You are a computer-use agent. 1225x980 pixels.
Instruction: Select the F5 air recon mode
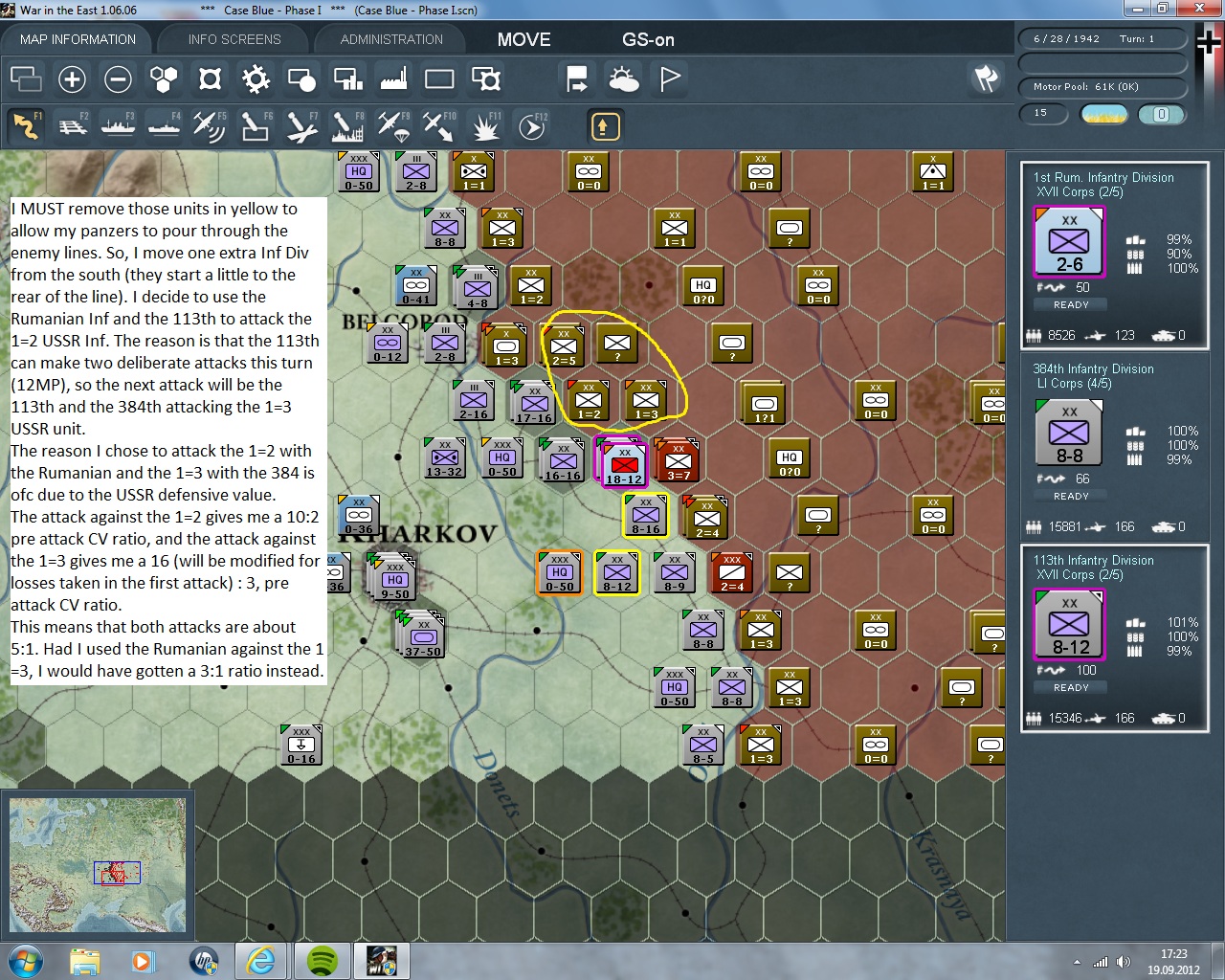coord(210,126)
